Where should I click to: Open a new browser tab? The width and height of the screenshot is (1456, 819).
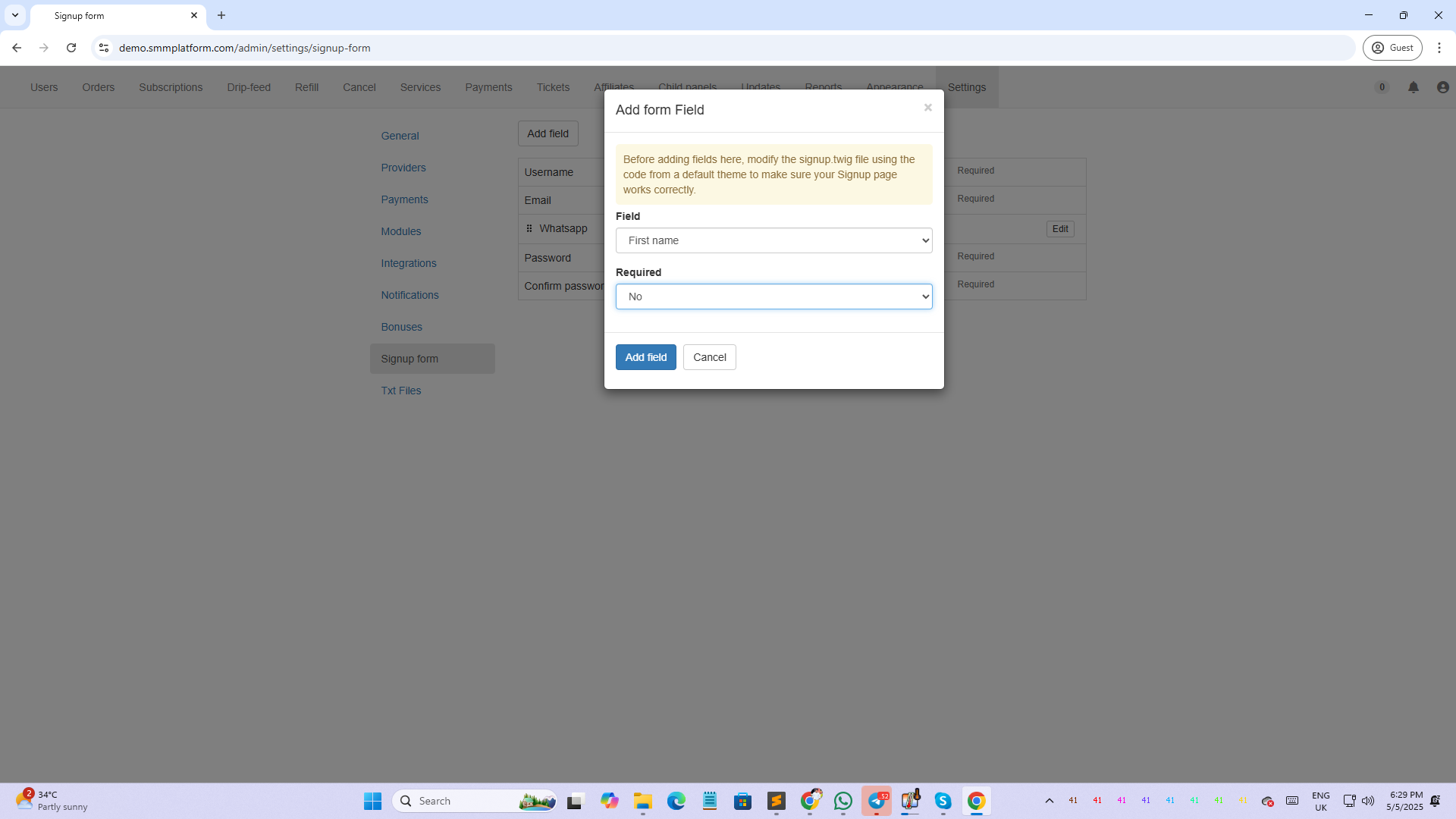pyautogui.click(x=221, y=15)
